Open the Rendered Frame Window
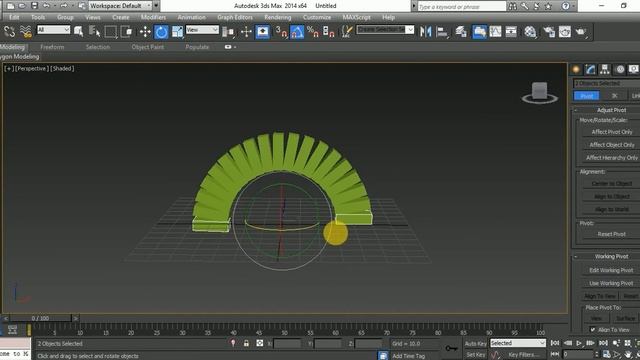The width and height of the screenshot is (640, 360). coord(565,31)
